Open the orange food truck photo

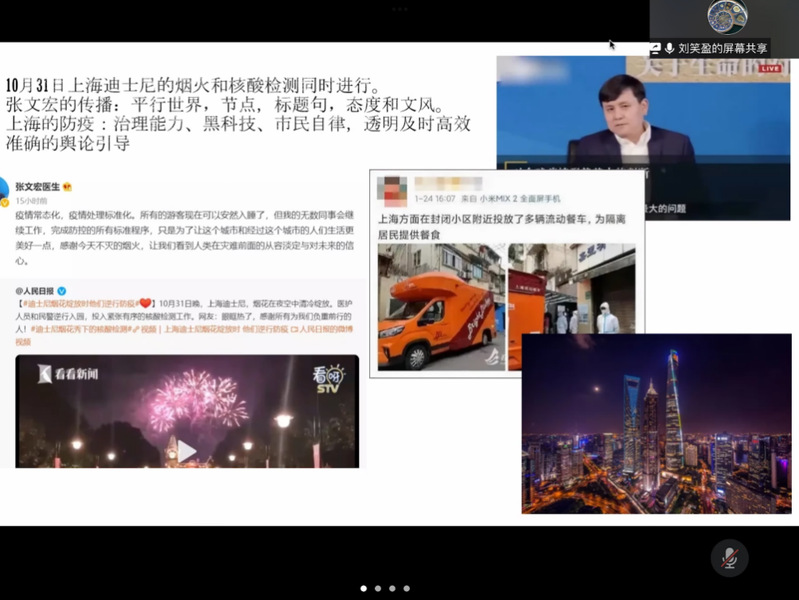(x=441, y=307)
